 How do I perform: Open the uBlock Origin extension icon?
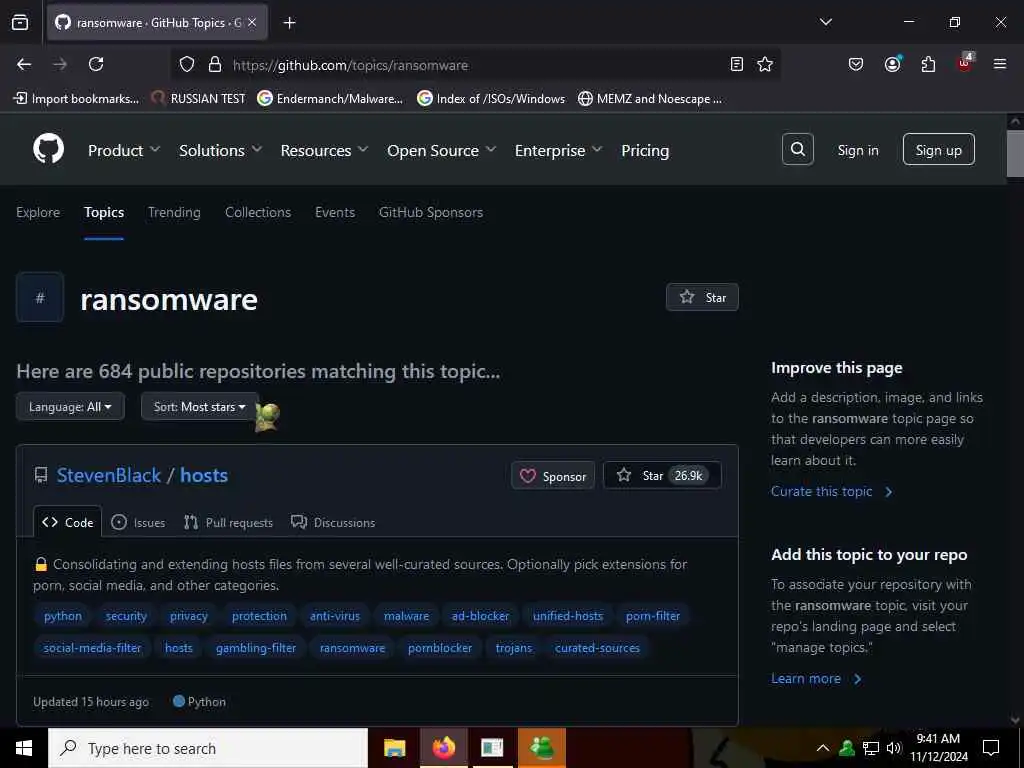(x=965, y=63)
